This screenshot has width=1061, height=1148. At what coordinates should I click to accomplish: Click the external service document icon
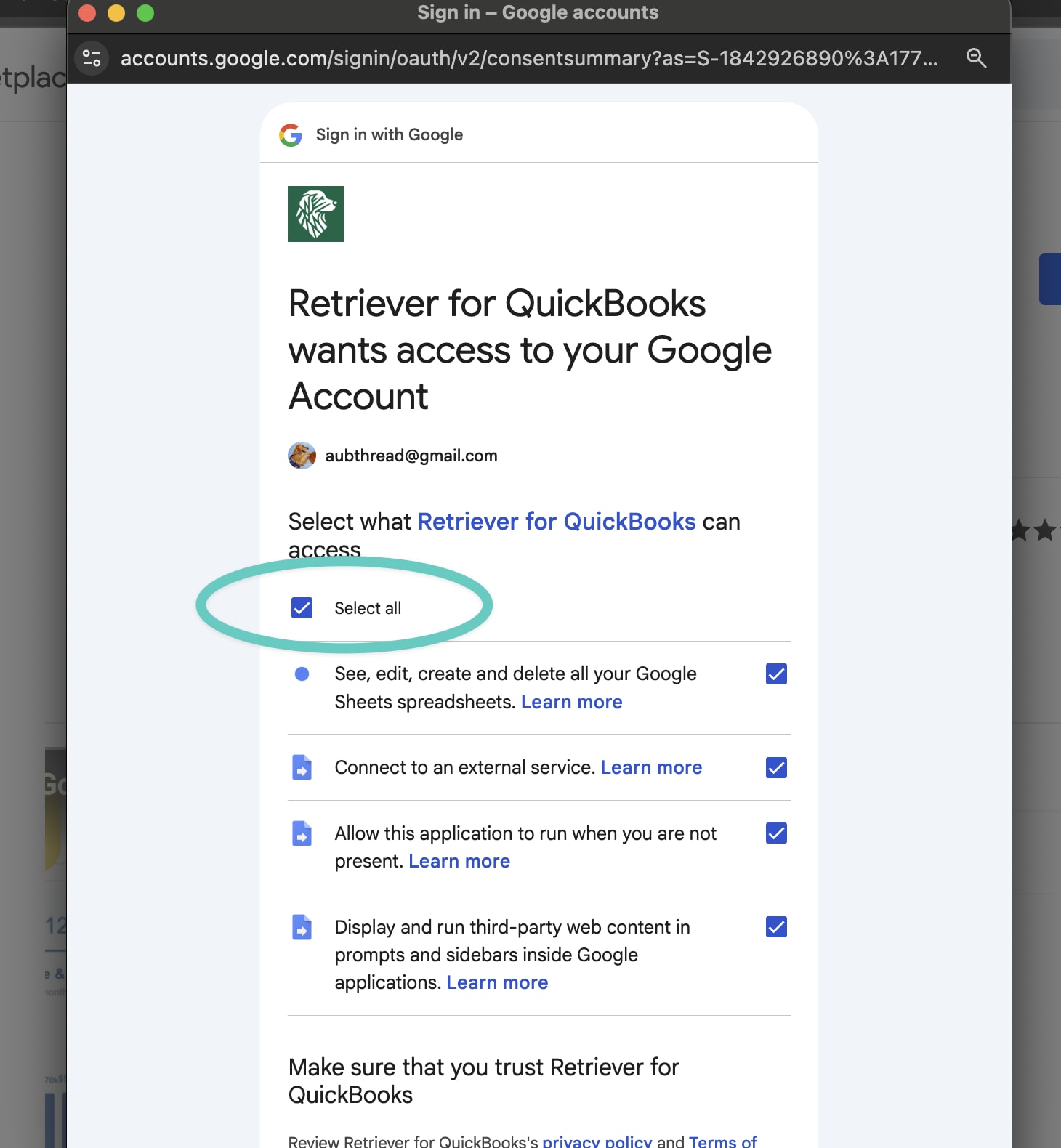(302, 767)
